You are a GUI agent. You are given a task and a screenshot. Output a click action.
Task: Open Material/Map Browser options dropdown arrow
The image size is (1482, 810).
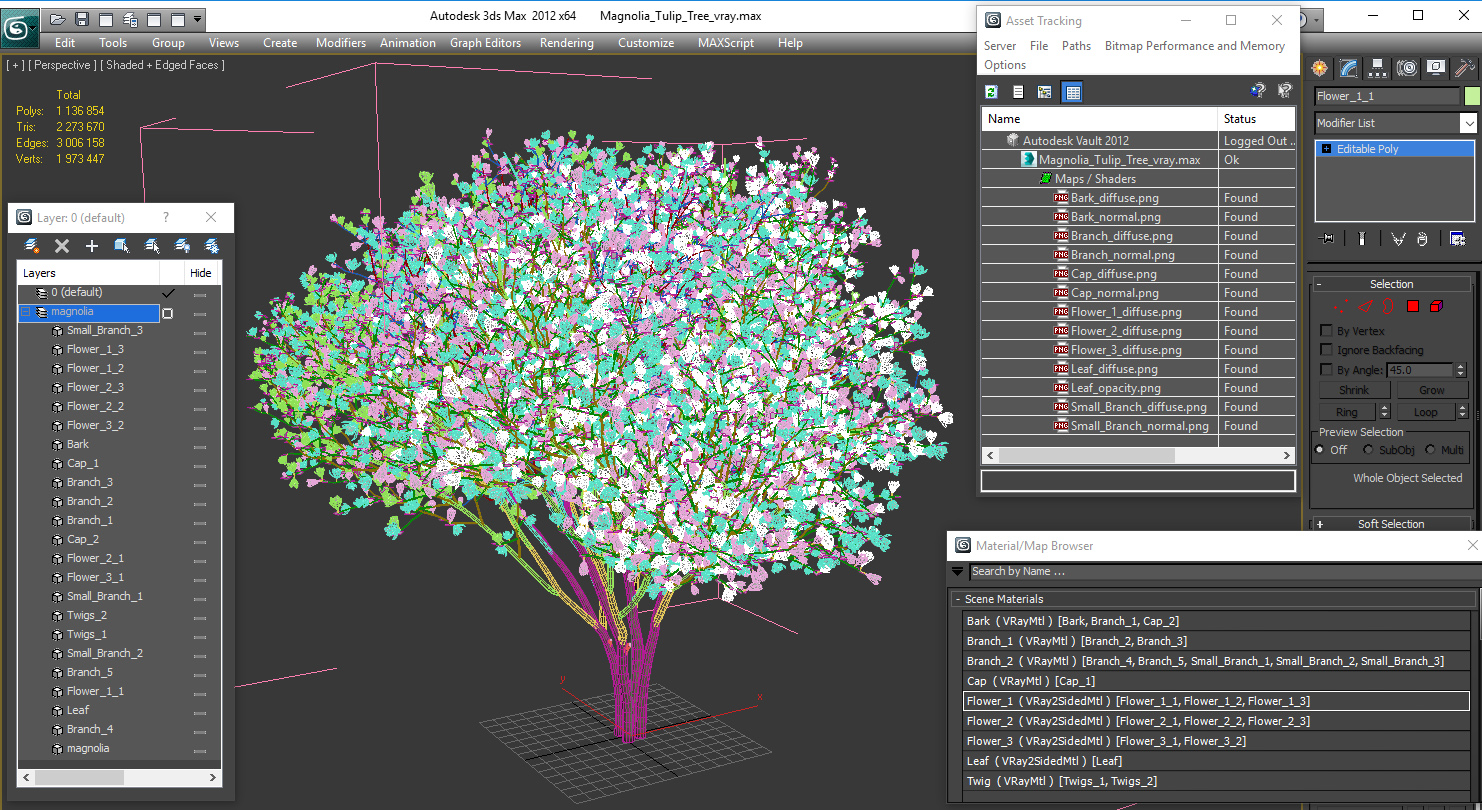958,572
